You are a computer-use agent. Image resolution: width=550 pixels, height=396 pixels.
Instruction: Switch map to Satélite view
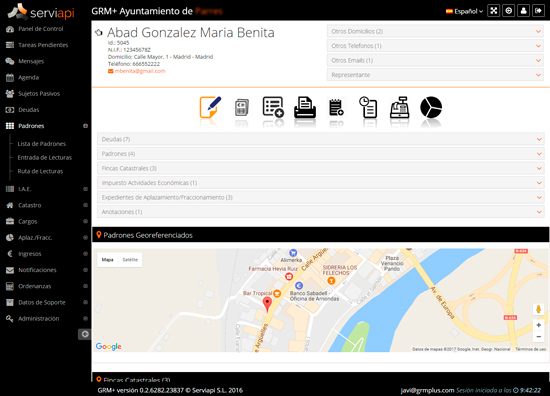(x=130, y=260)
